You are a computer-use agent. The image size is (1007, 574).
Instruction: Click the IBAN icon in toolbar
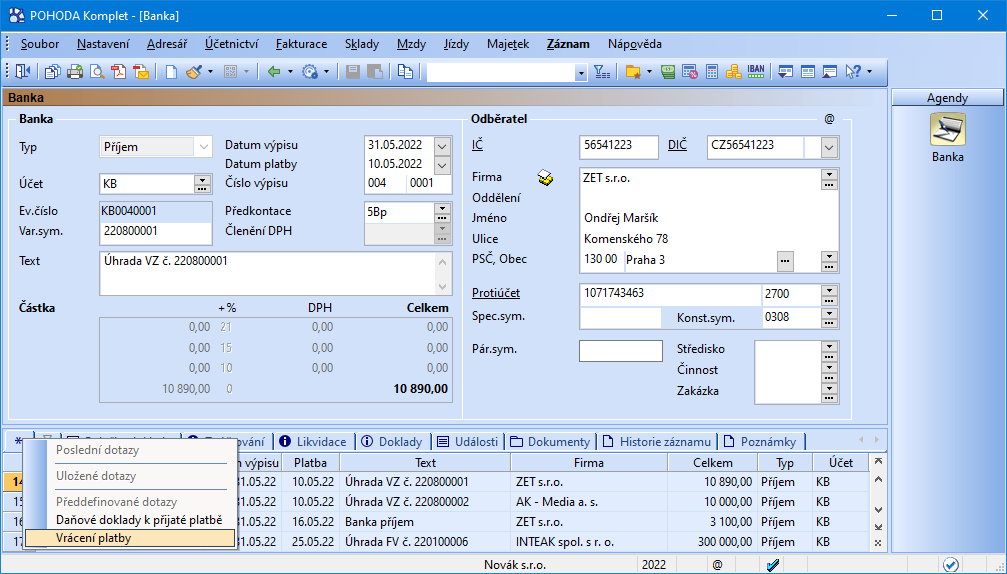coord(756,71)
